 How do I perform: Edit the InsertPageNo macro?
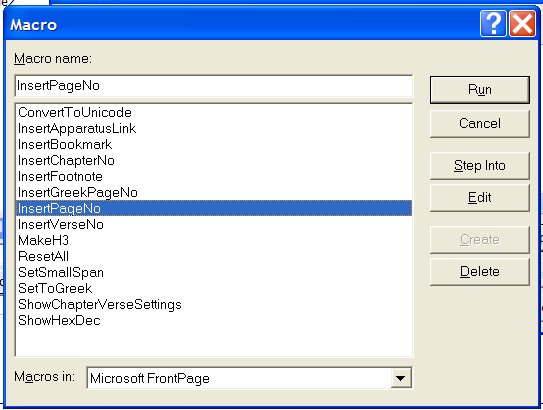tap(480, 198)
